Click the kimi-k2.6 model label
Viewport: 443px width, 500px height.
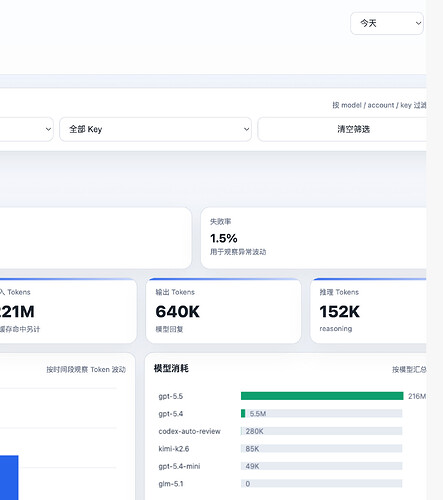[174, 449]
